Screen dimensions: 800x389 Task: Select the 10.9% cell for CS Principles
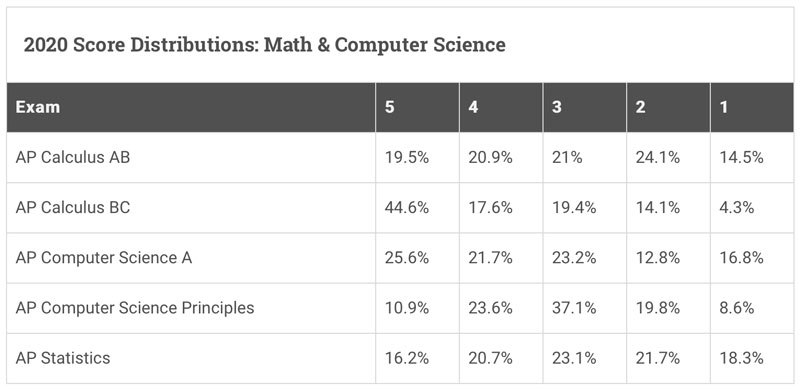(x=417, y=308)
